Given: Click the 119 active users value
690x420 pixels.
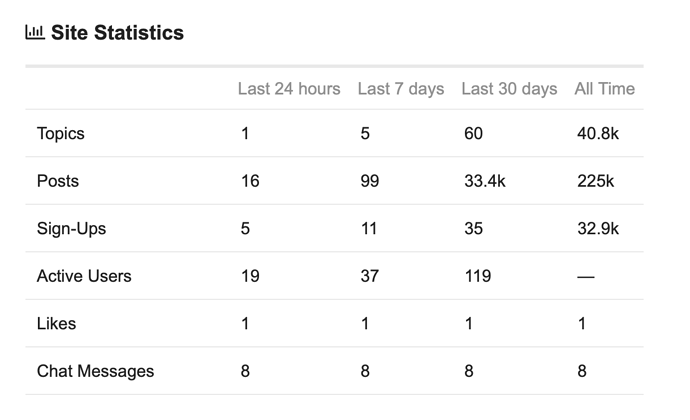Looking at the screenshot, I should 477,276.
